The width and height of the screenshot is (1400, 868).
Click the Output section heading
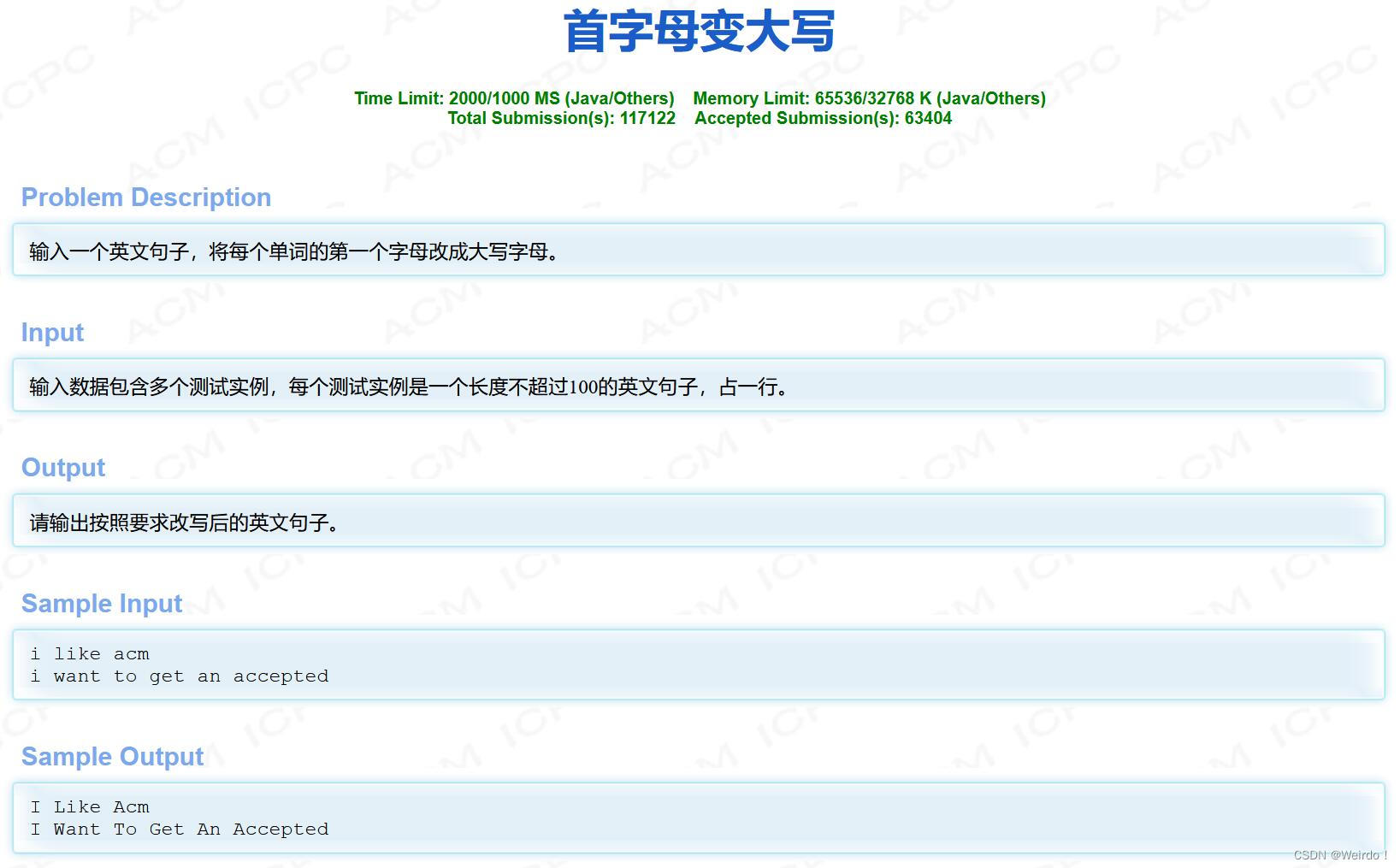(x=62, y=468)
